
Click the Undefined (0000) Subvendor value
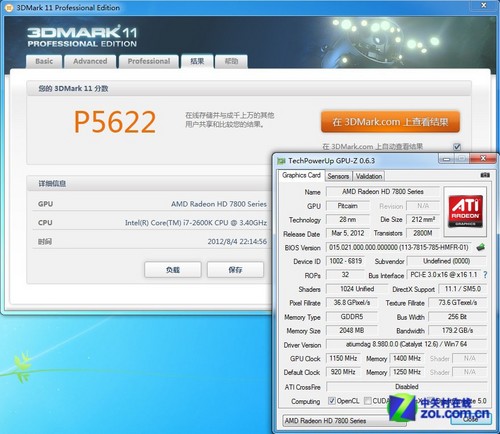tap(447, 261)
